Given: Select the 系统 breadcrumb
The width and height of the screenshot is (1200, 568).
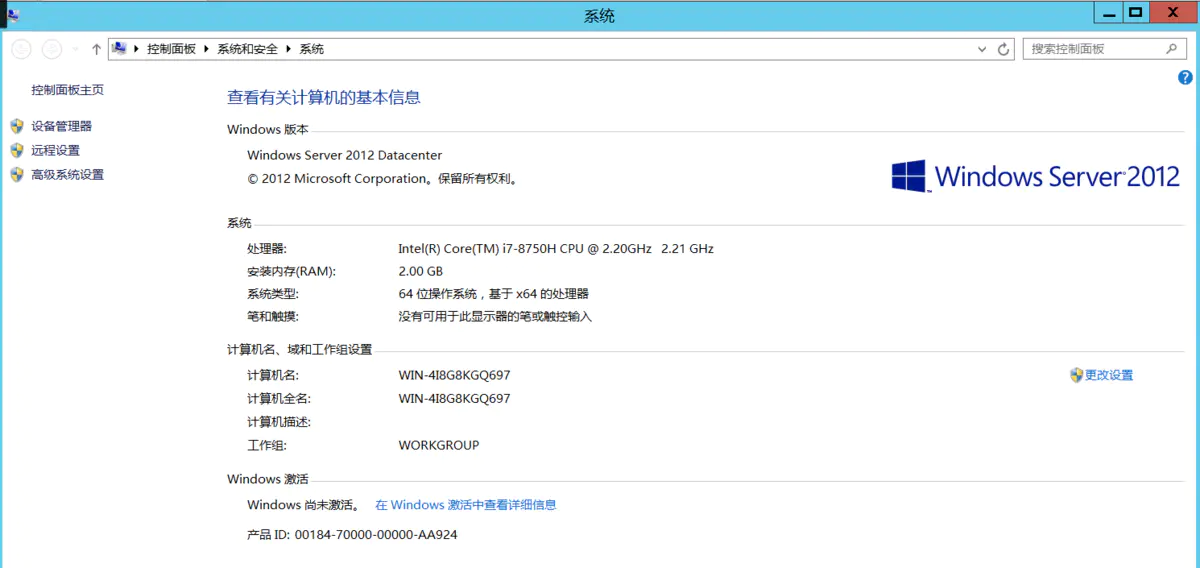Looking at the screenshot, I should pyautogui.click(x=312, y=48).
